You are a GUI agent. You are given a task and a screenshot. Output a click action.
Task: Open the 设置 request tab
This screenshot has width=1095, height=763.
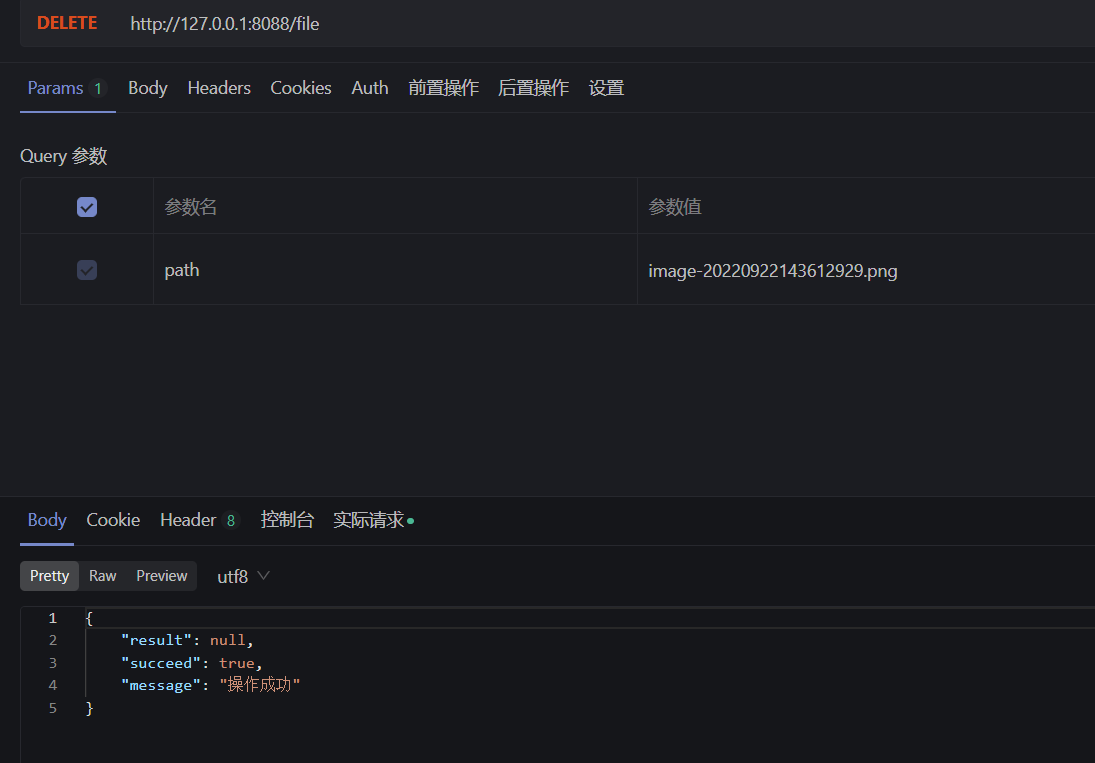click(606, 88)
